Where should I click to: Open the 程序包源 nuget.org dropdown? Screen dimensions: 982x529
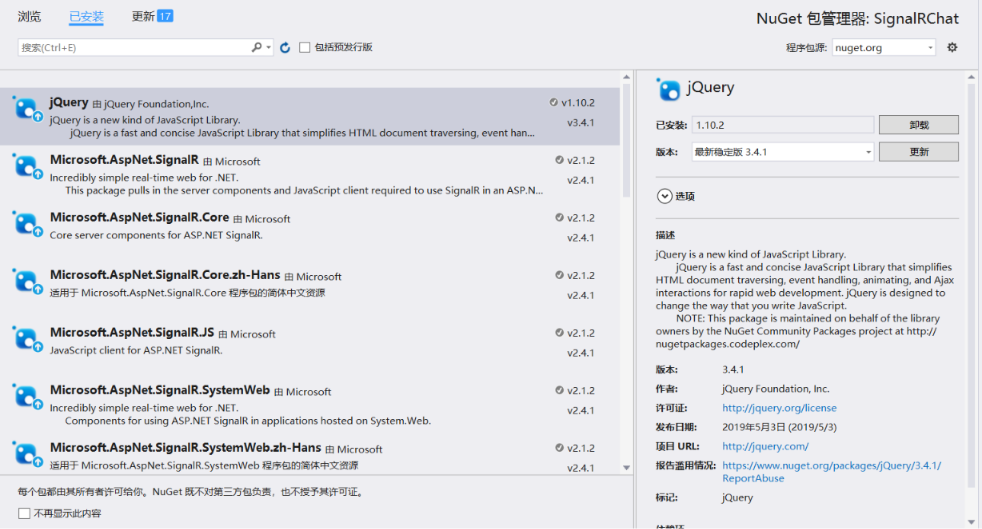coord(884,47)
